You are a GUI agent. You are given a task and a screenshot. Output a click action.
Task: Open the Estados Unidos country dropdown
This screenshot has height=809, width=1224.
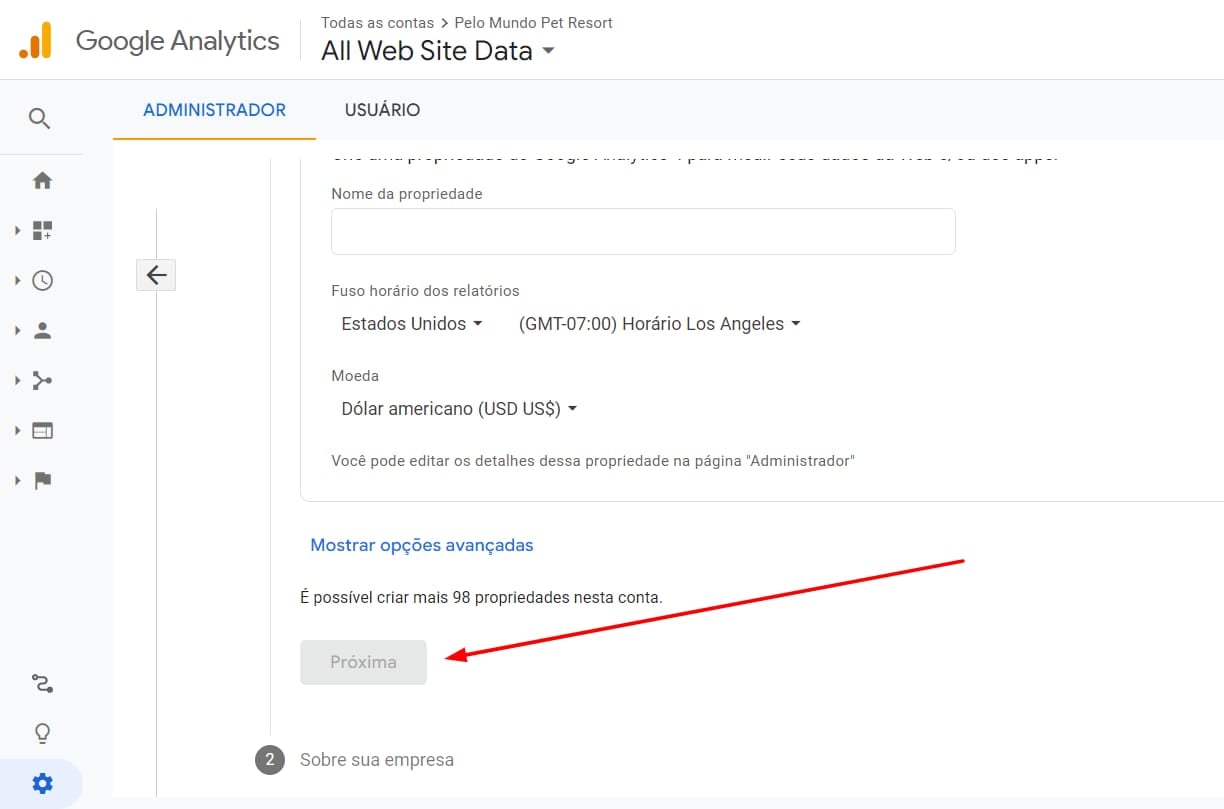coord(411,324)
